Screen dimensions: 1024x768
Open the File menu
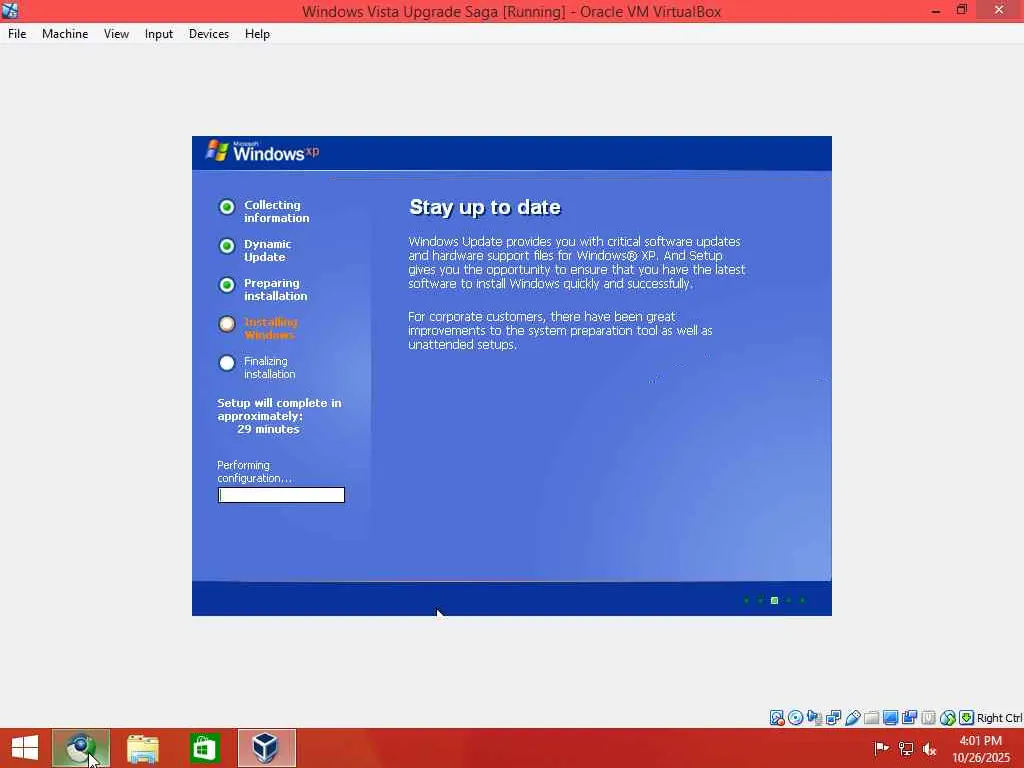point(17,34)
